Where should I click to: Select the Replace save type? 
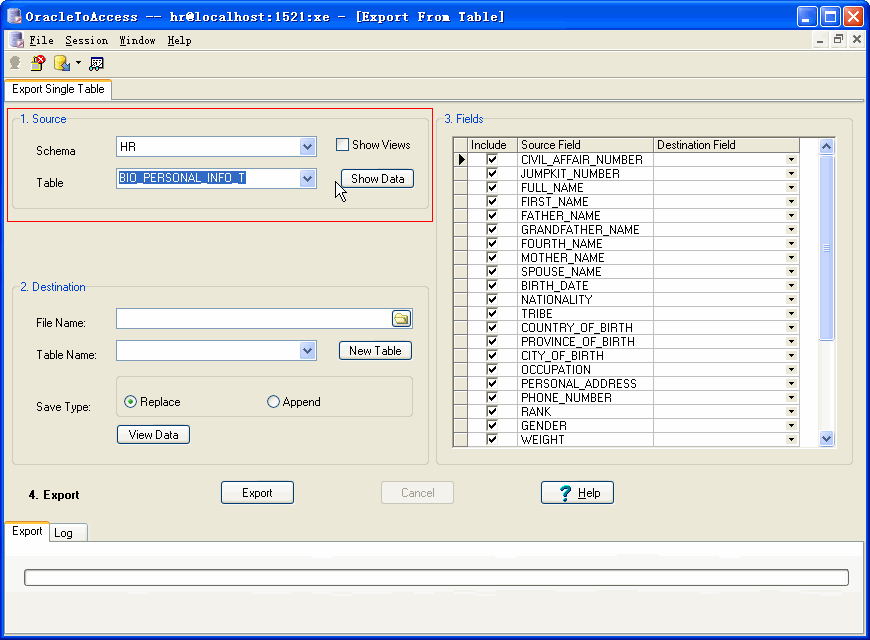click(x=130, y=402)
